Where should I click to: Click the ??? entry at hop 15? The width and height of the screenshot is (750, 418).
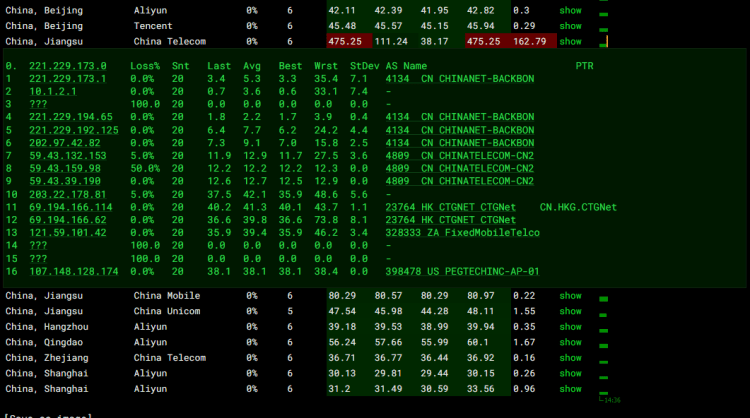point(38,259)
